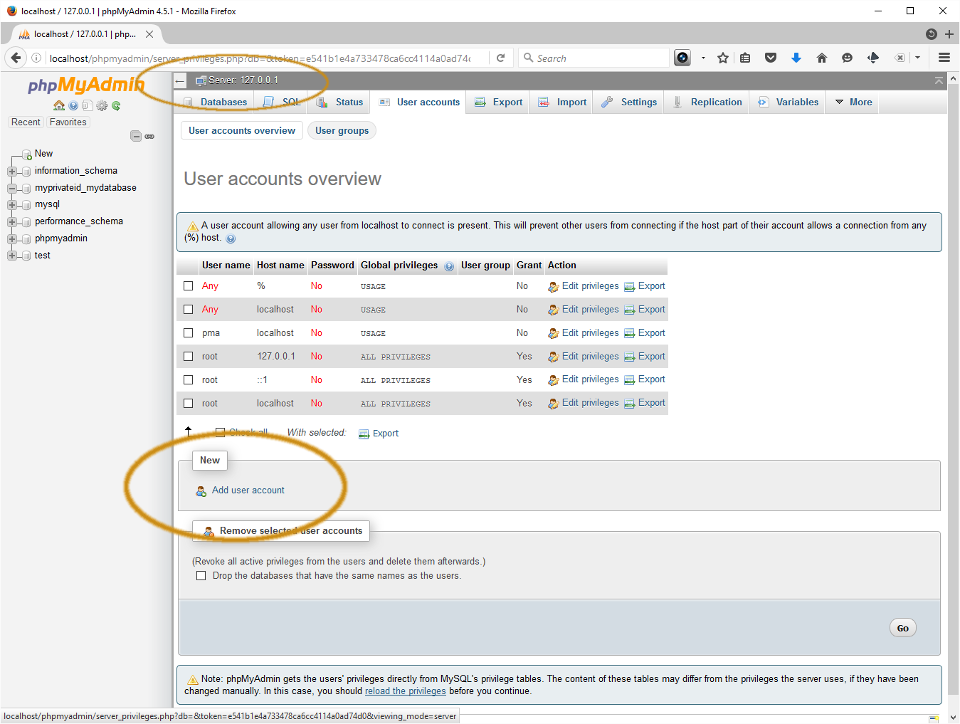Open Firefox Pocket icon
The width and height of the screenshot is (960, 724).
[771, 58]
